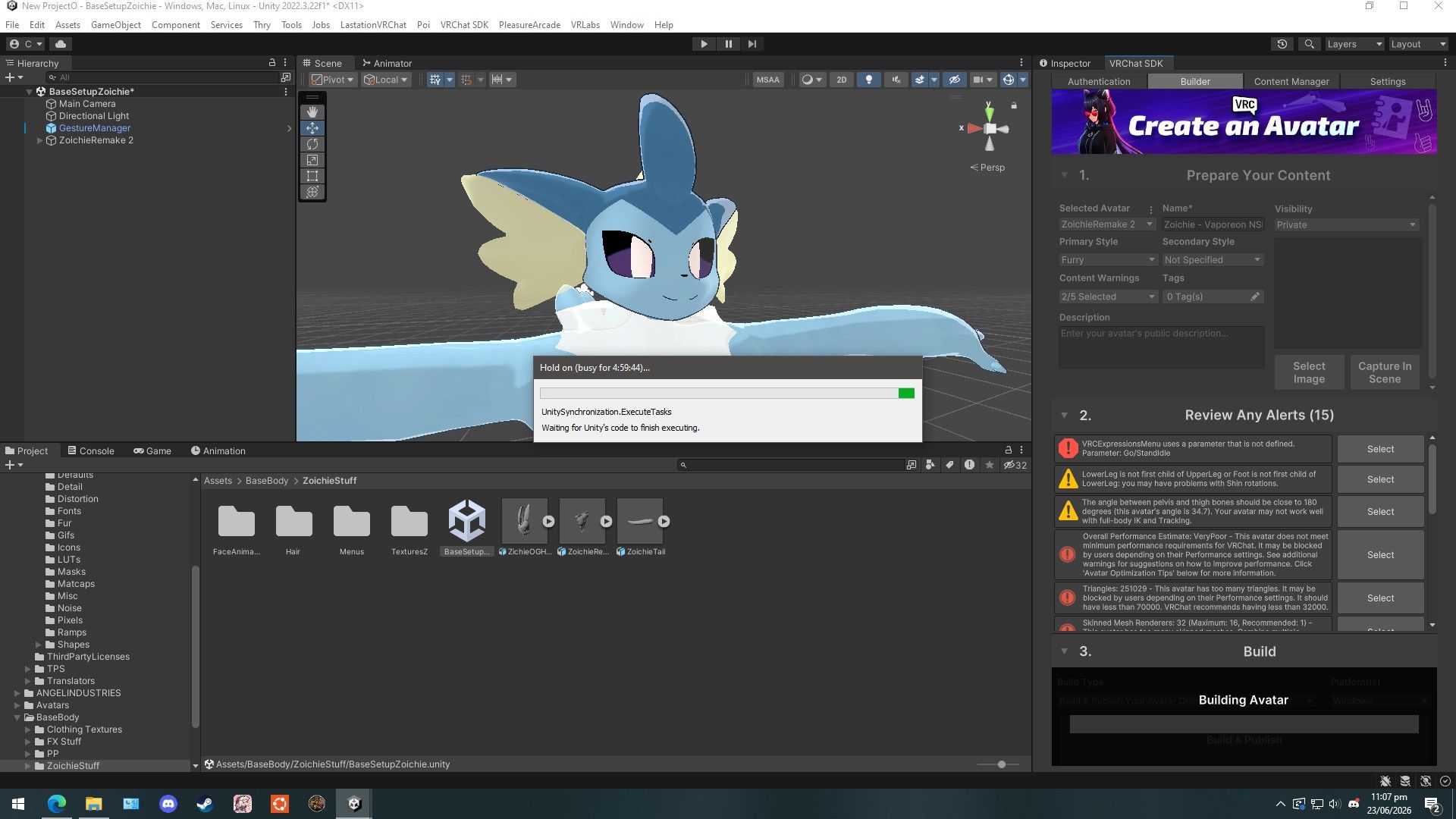Open the Windows Start menu
1456x819 pixels.
click(x=18, y=804)
